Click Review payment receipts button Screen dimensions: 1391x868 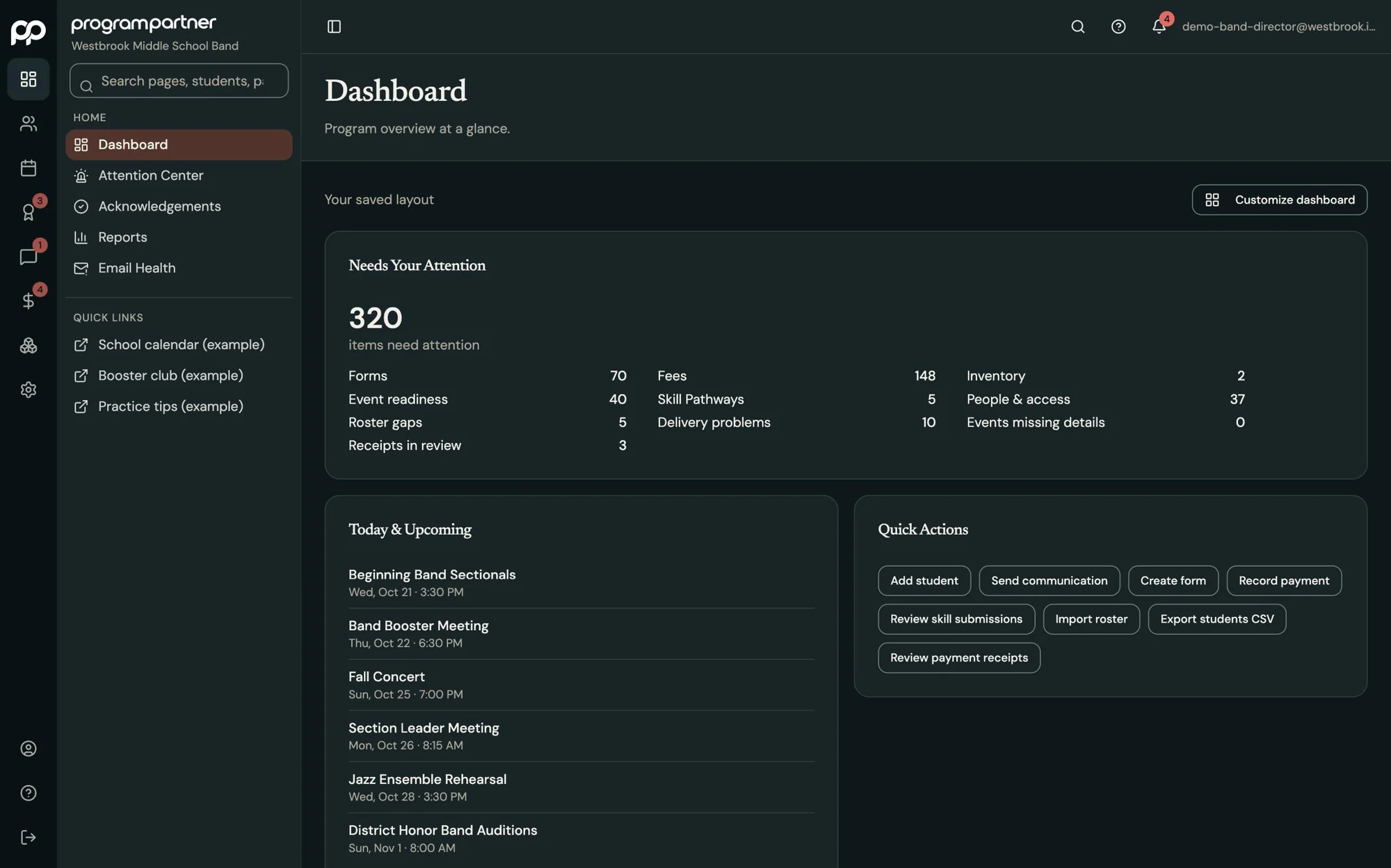point(958,658)
